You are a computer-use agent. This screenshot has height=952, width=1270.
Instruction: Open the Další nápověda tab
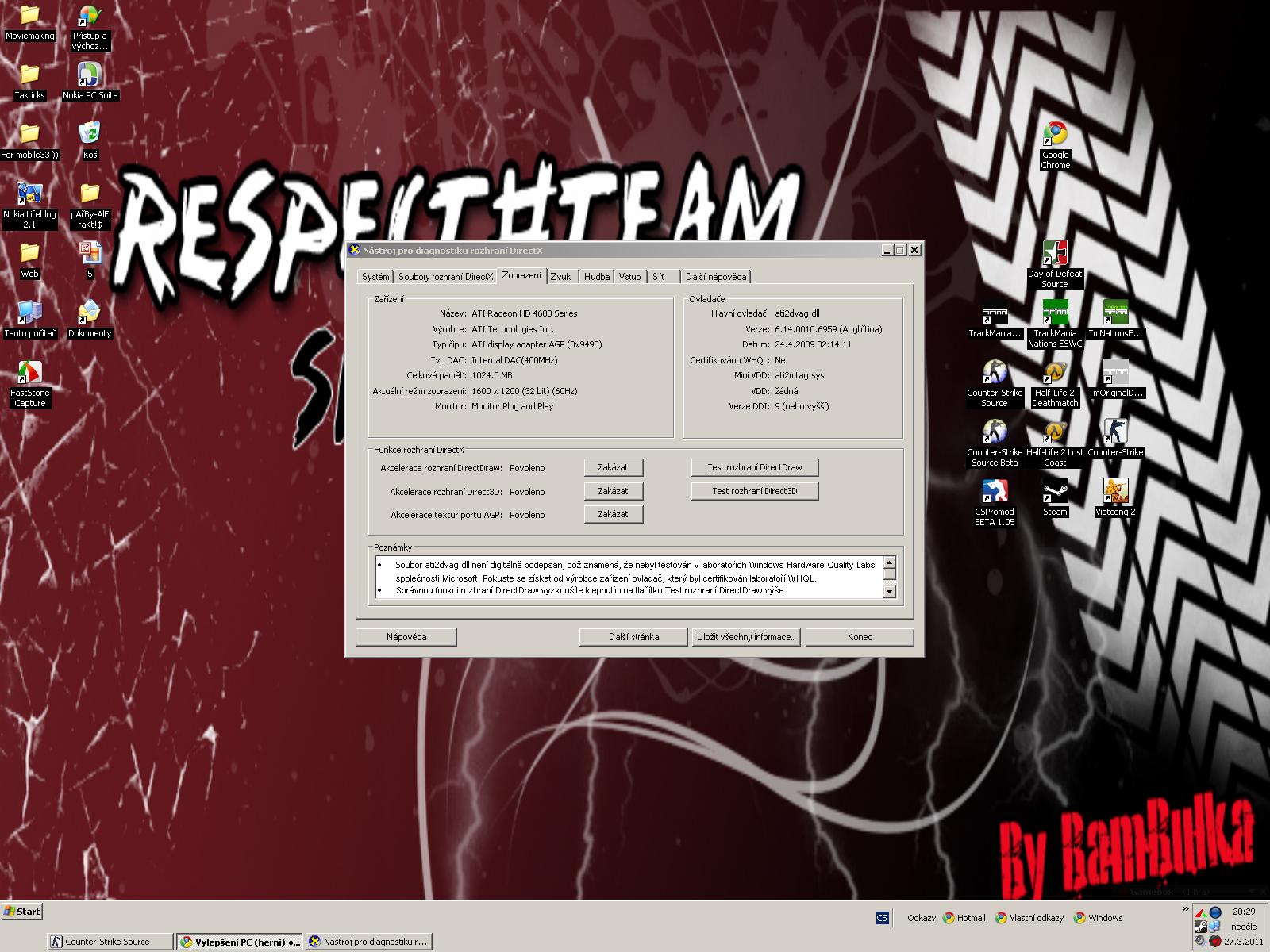point(716,277)
